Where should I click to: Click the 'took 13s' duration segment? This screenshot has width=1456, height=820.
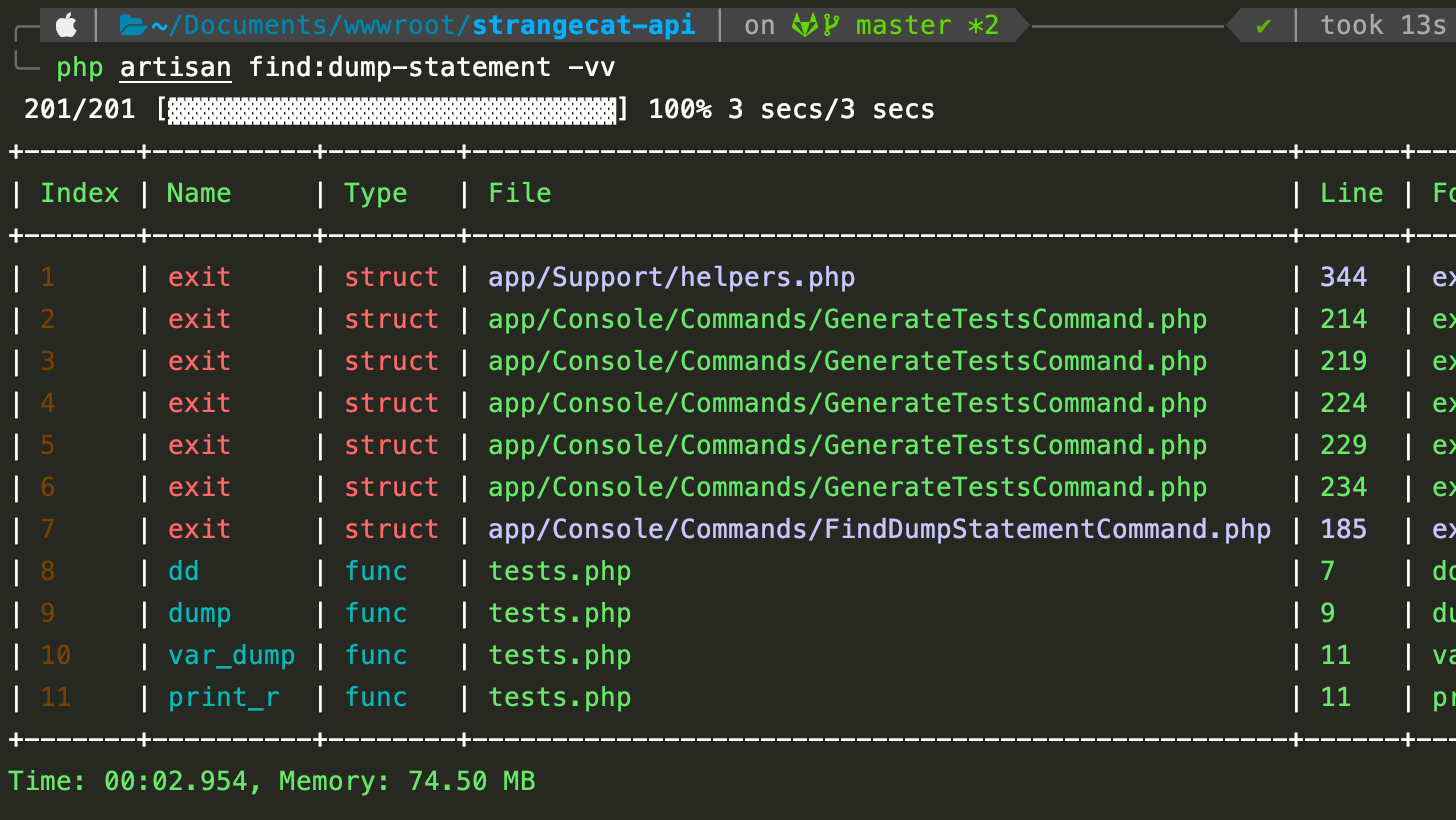pos(1382,25)
